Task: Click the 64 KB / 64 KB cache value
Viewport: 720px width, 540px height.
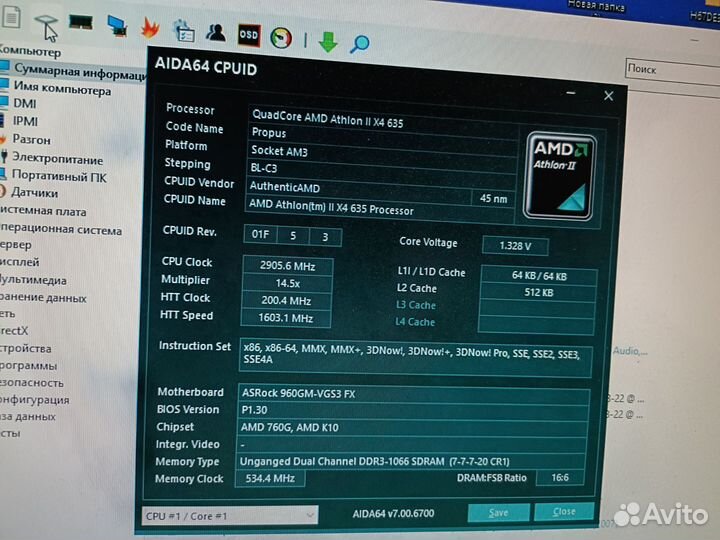Action: point(539,276)
